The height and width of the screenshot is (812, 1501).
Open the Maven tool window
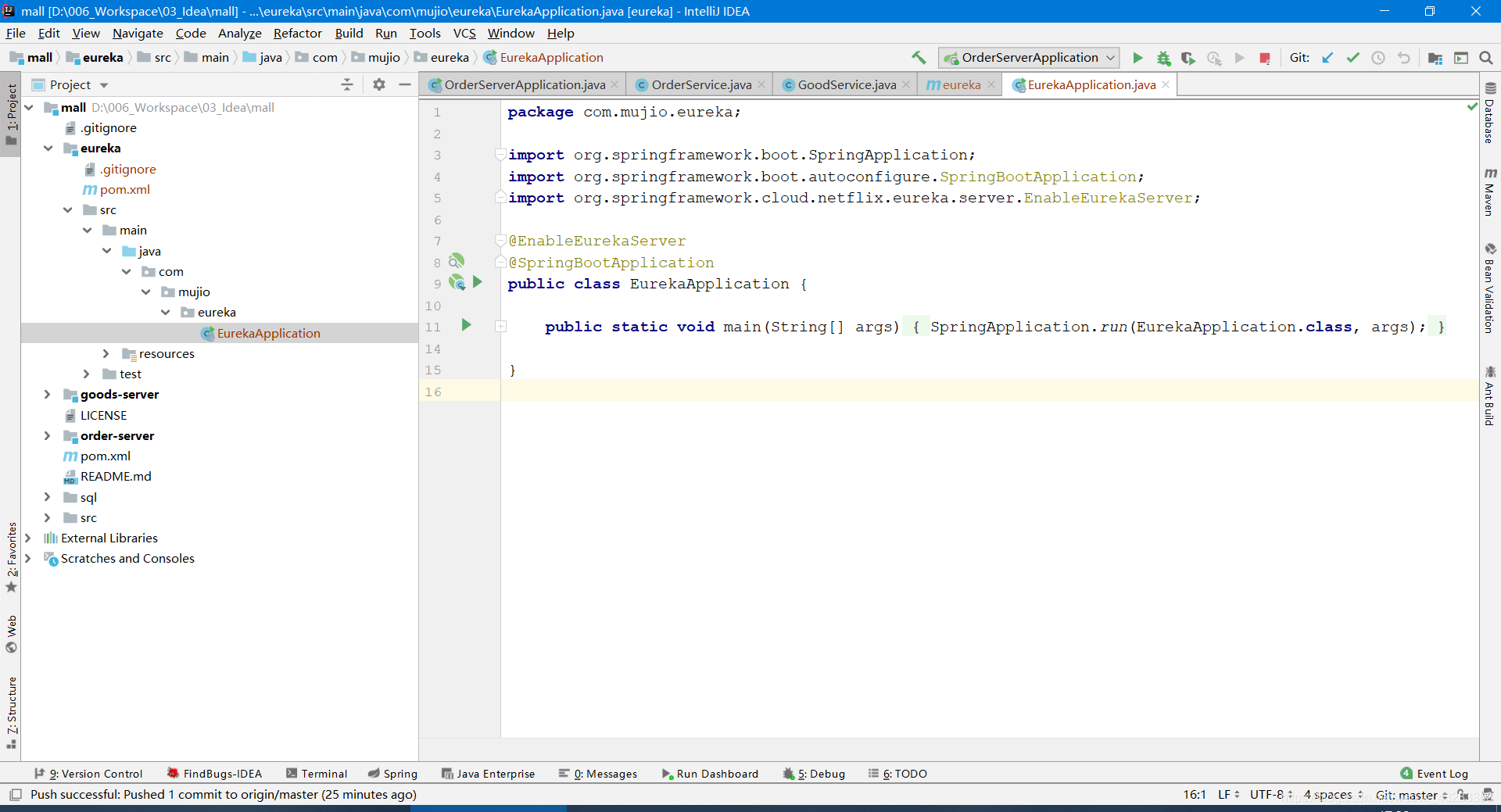(1490, 191)
